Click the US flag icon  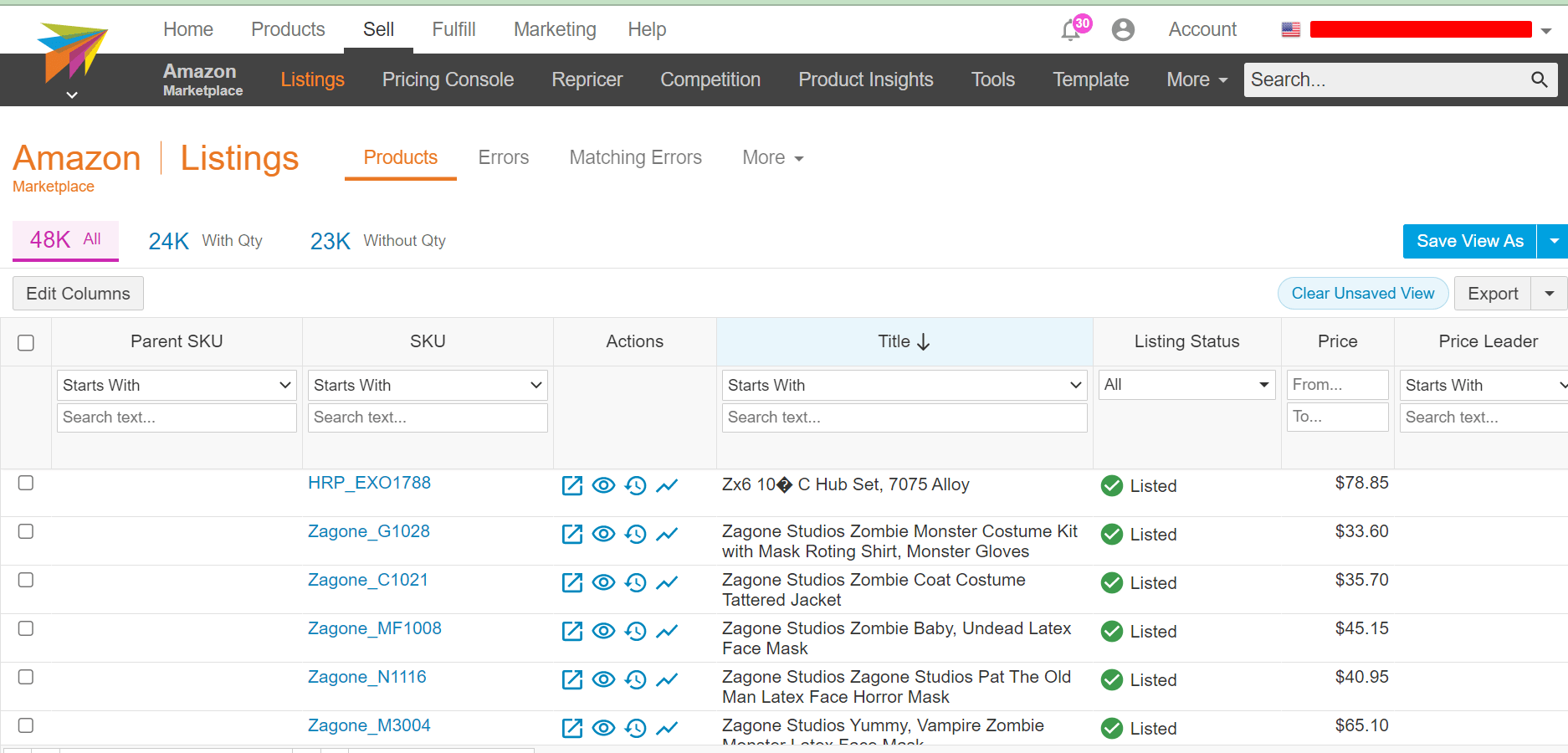click(x=1291, y=29)
